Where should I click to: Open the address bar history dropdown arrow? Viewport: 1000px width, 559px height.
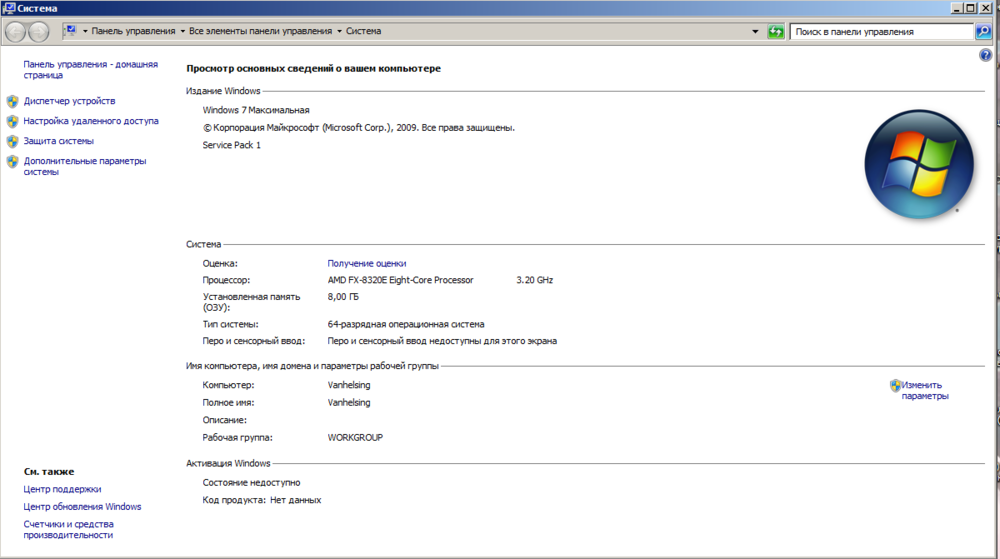point(756,32)
